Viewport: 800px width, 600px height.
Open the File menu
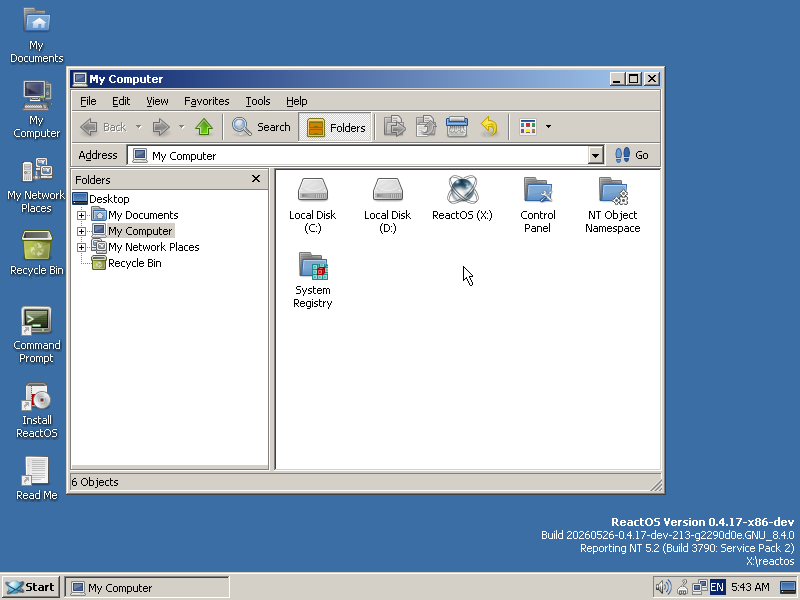pos(88,101)
